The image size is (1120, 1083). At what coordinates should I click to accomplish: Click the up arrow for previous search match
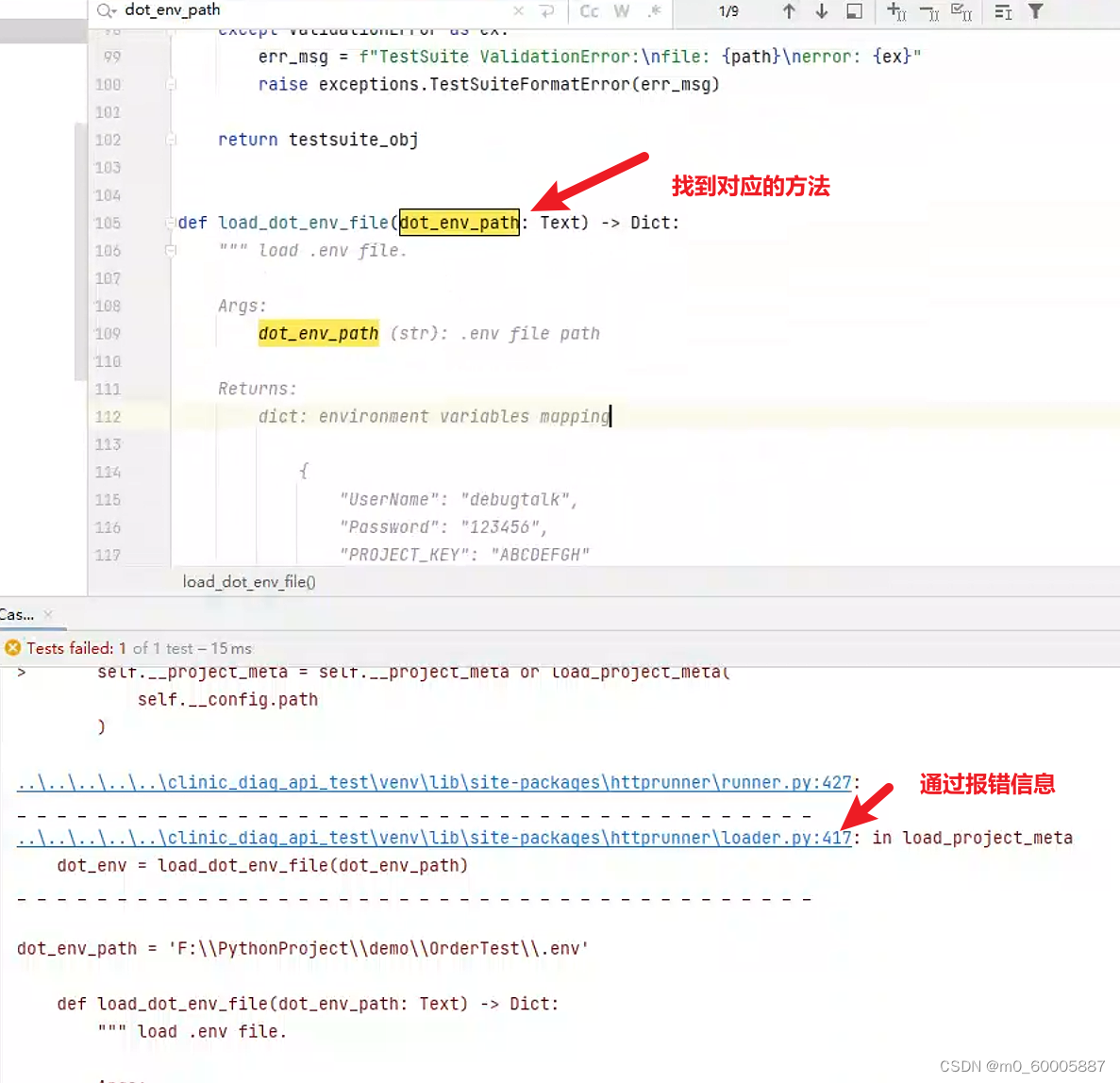click(x=789, y=12)
